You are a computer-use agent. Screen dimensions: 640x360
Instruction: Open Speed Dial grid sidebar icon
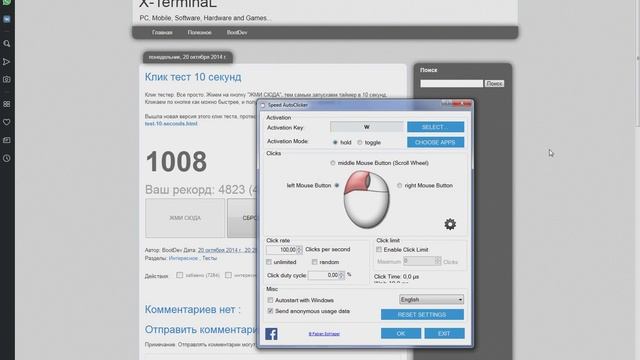[x=7, y=104]
